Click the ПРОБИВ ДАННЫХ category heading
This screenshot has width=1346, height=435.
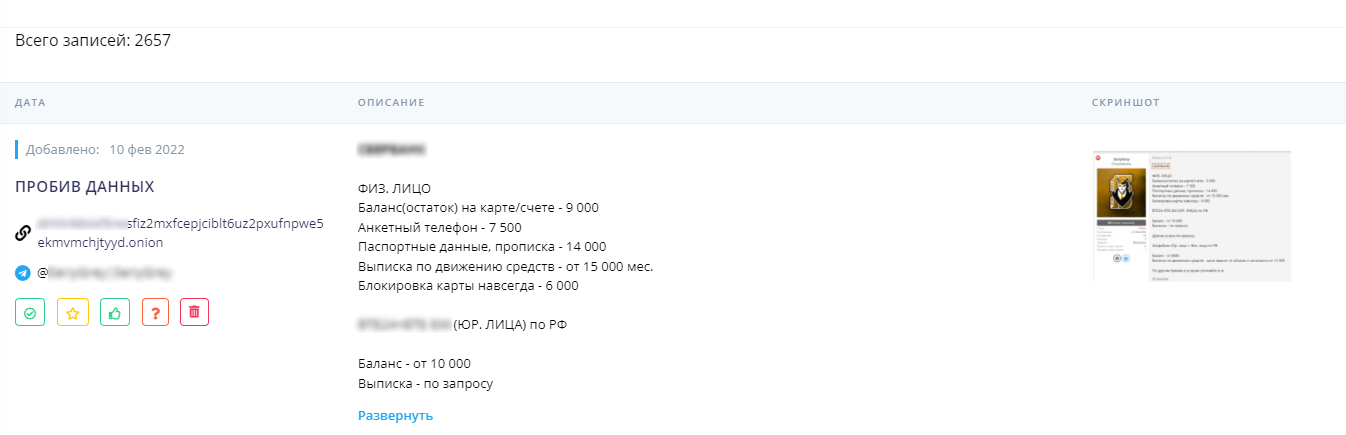click(85, 187)
